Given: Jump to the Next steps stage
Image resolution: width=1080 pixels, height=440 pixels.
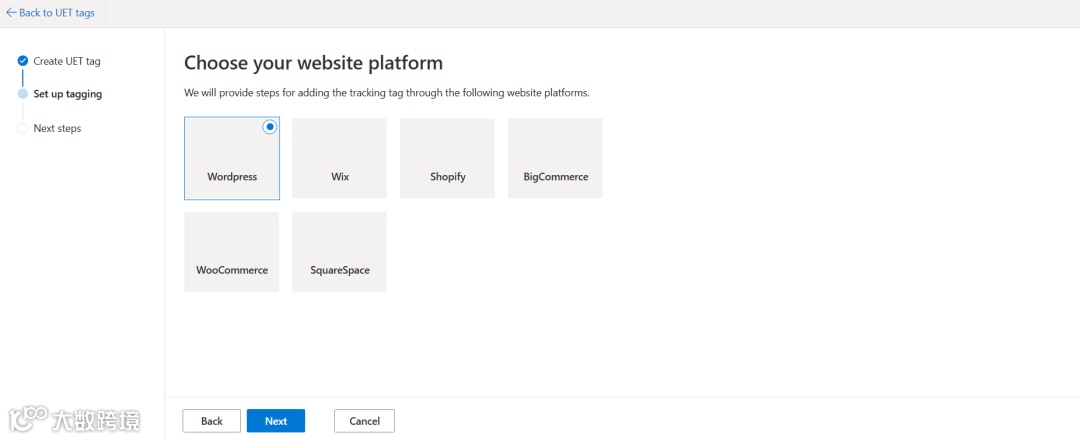Looking at the screenshot, I should 57,129.
